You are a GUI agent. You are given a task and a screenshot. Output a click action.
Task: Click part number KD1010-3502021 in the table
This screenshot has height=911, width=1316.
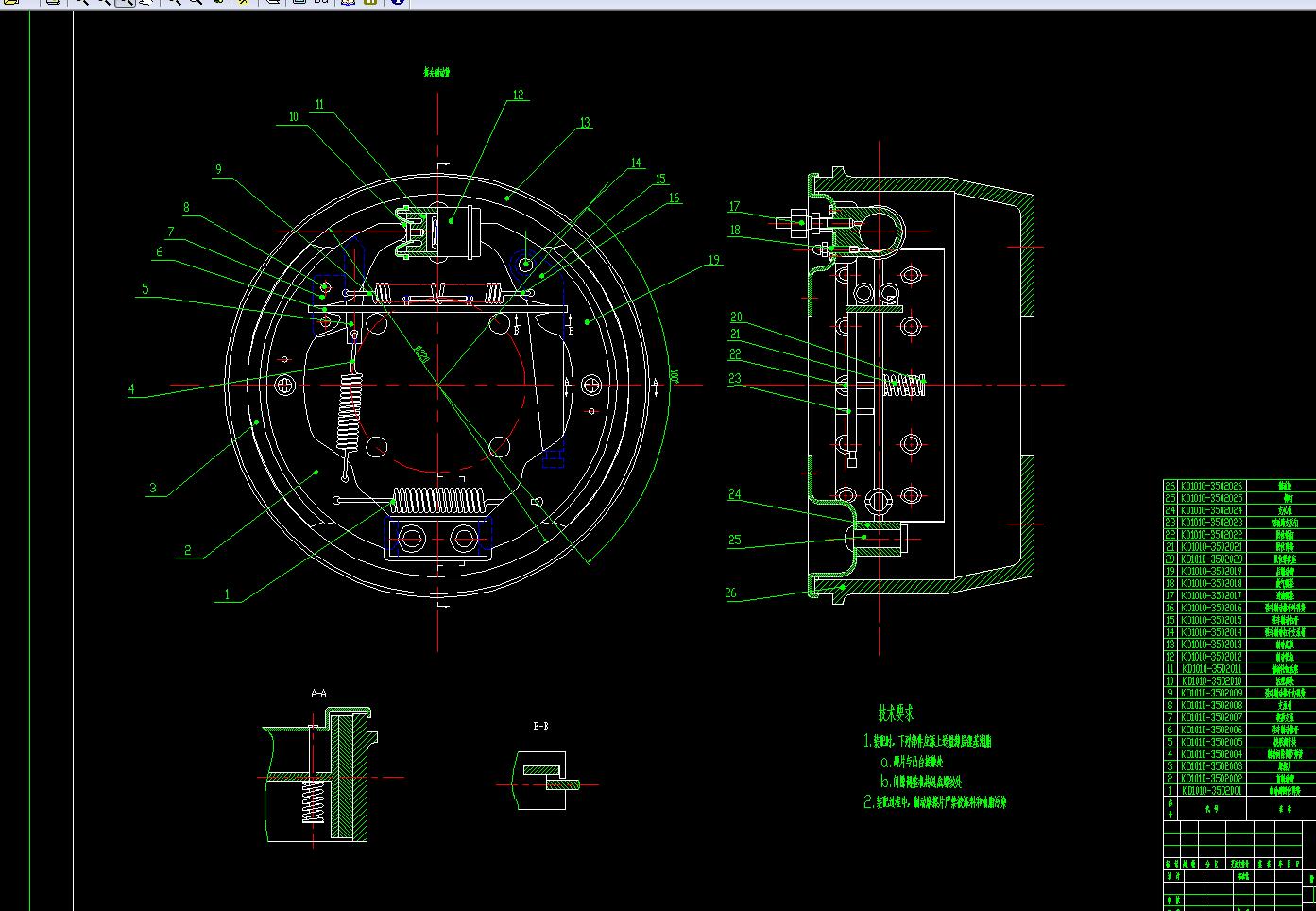coord(1211,547)
